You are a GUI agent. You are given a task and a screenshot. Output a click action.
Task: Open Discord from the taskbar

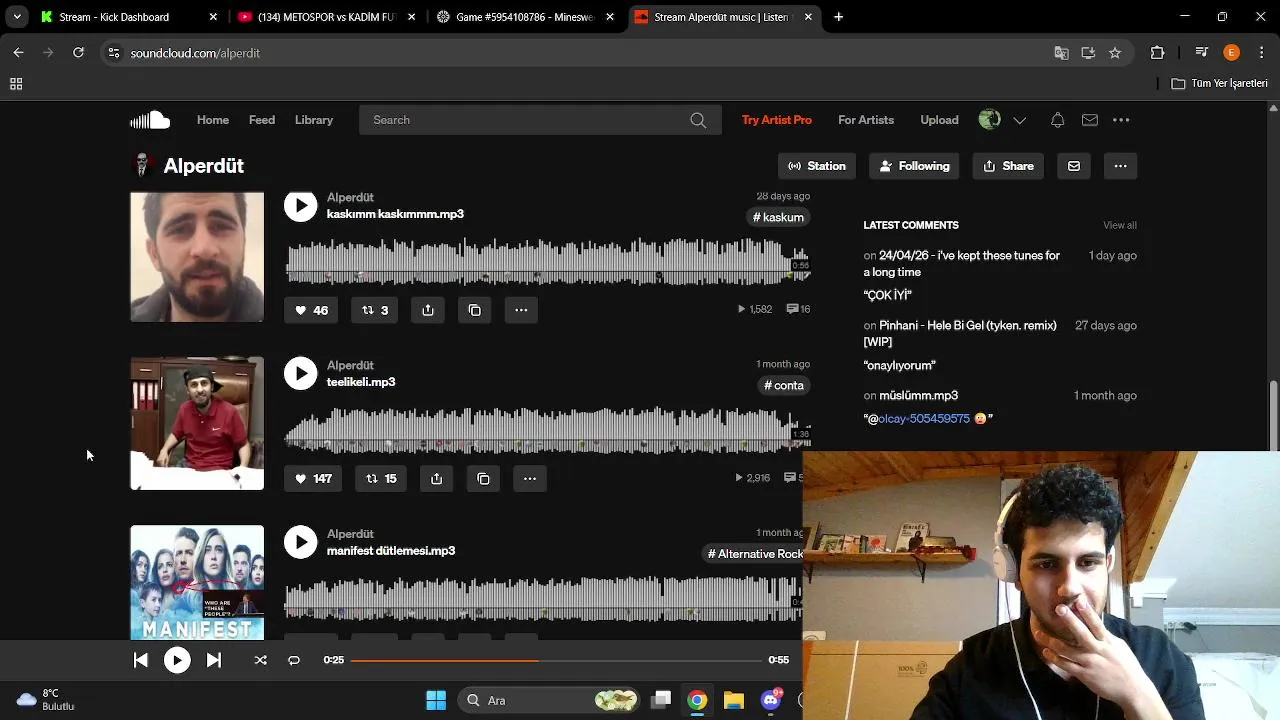coord(771,700)
